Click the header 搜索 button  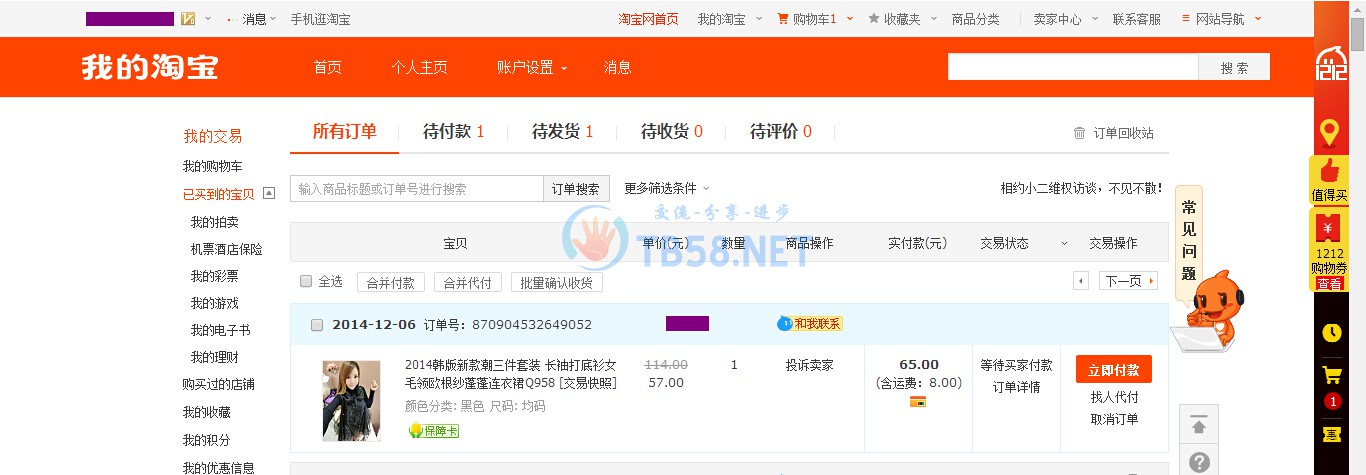coord(1234,67)
